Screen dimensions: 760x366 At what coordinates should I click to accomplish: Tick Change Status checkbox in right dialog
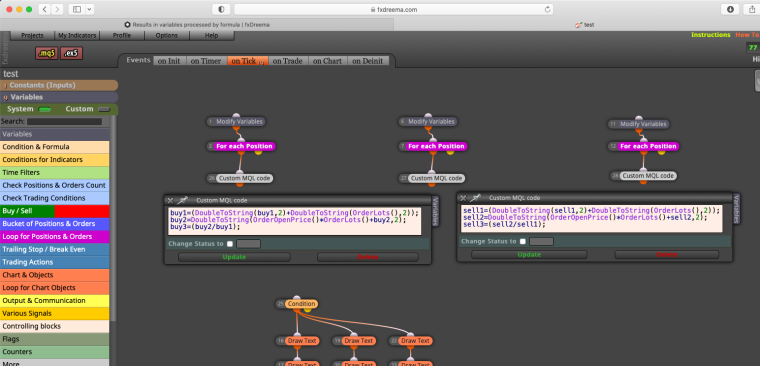[522, 241]
